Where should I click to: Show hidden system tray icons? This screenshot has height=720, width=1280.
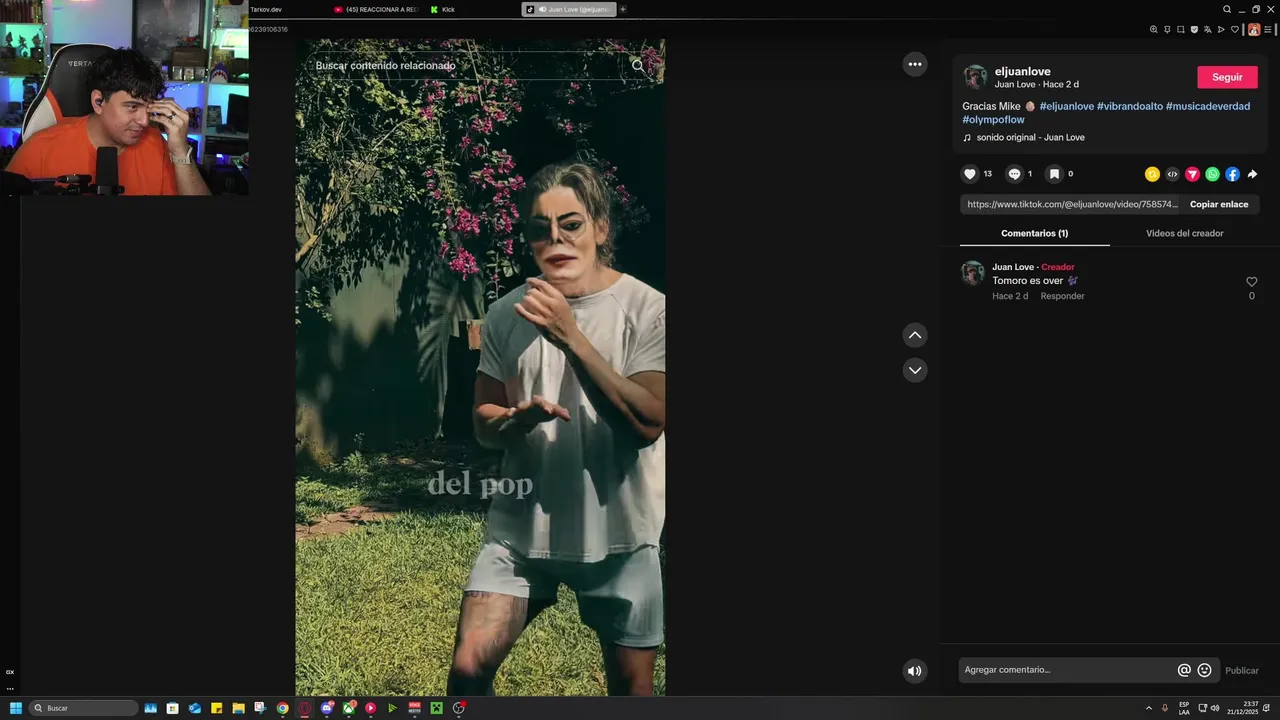[x=1148, y=708]
